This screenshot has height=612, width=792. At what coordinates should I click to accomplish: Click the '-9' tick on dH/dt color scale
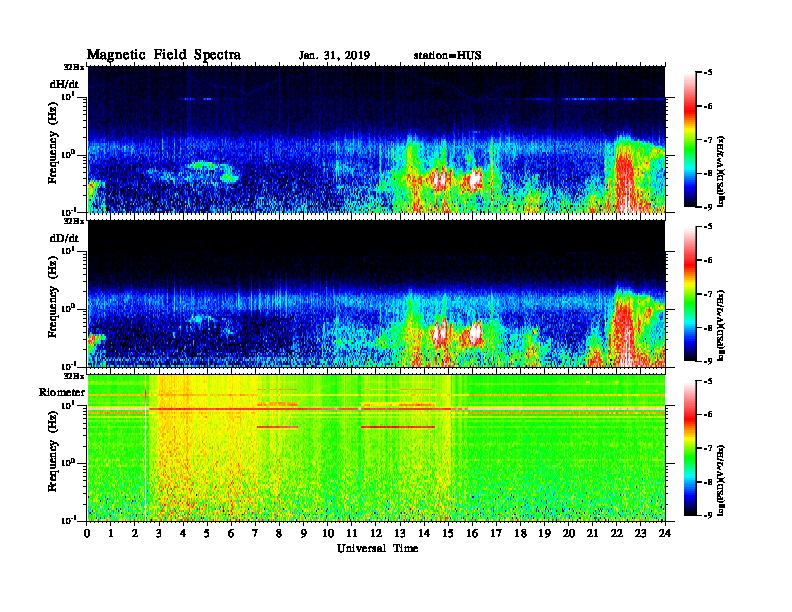pyautogui.click(x=708, y=207)
